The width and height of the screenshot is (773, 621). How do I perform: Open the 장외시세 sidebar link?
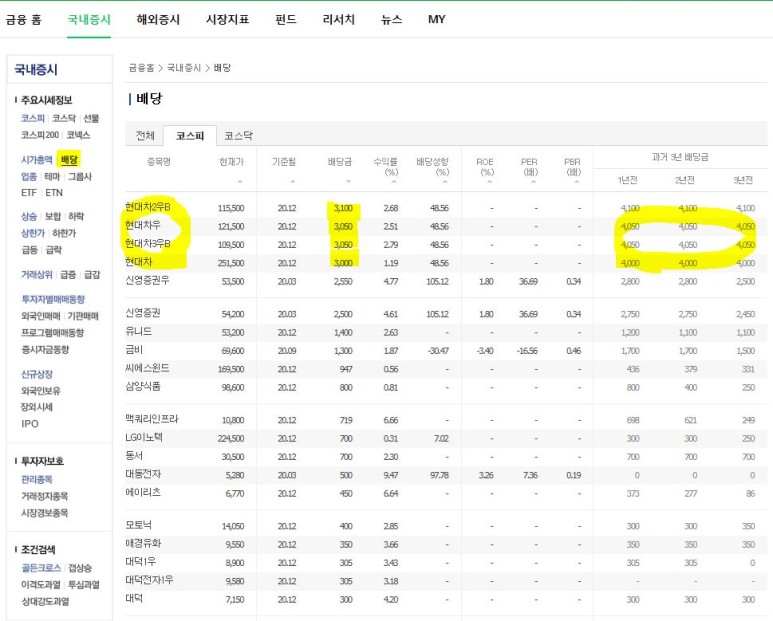tap(36, 407)
